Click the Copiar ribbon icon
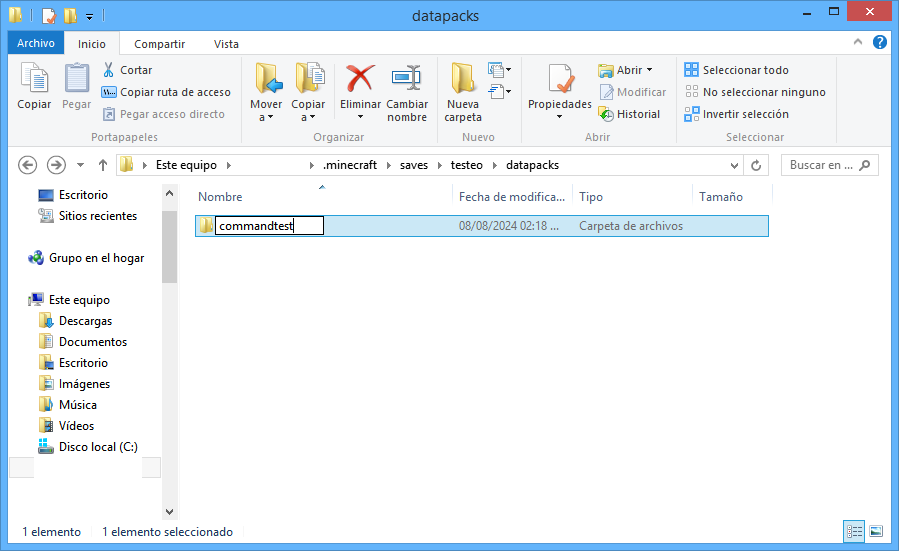Image resolution: width=899 pixels, height=551 pixels. (34, 79)
